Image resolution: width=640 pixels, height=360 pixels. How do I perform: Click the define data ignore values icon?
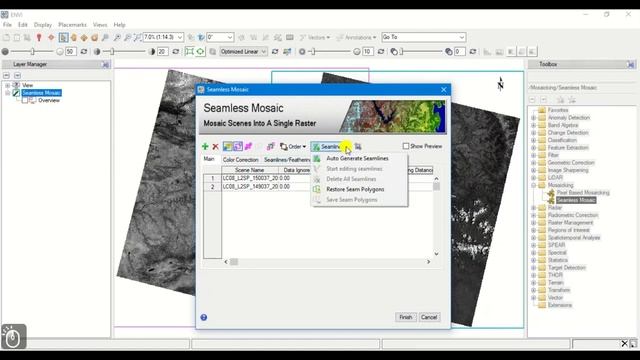[x=270, y=146]
